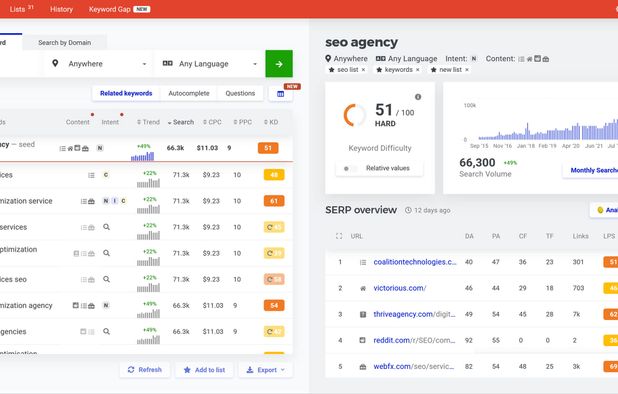The width and height of the screenshot is (618, 394).
Task: Open the Any Language dropdown
Action: click(209, 64)
